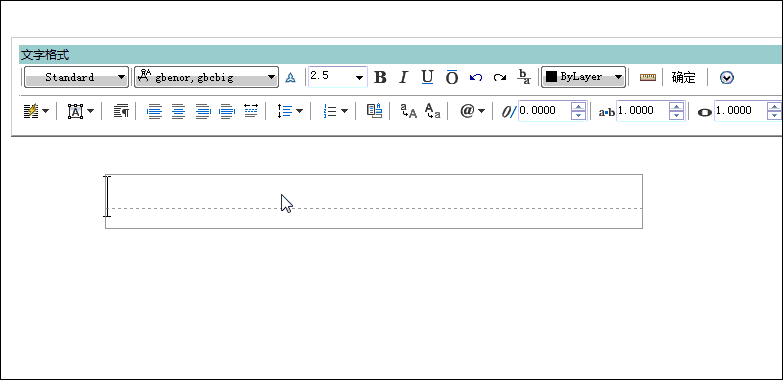The image size is (783, 380).
Task: Open the numbering list dropdown
Action: [x=336, y=111]
